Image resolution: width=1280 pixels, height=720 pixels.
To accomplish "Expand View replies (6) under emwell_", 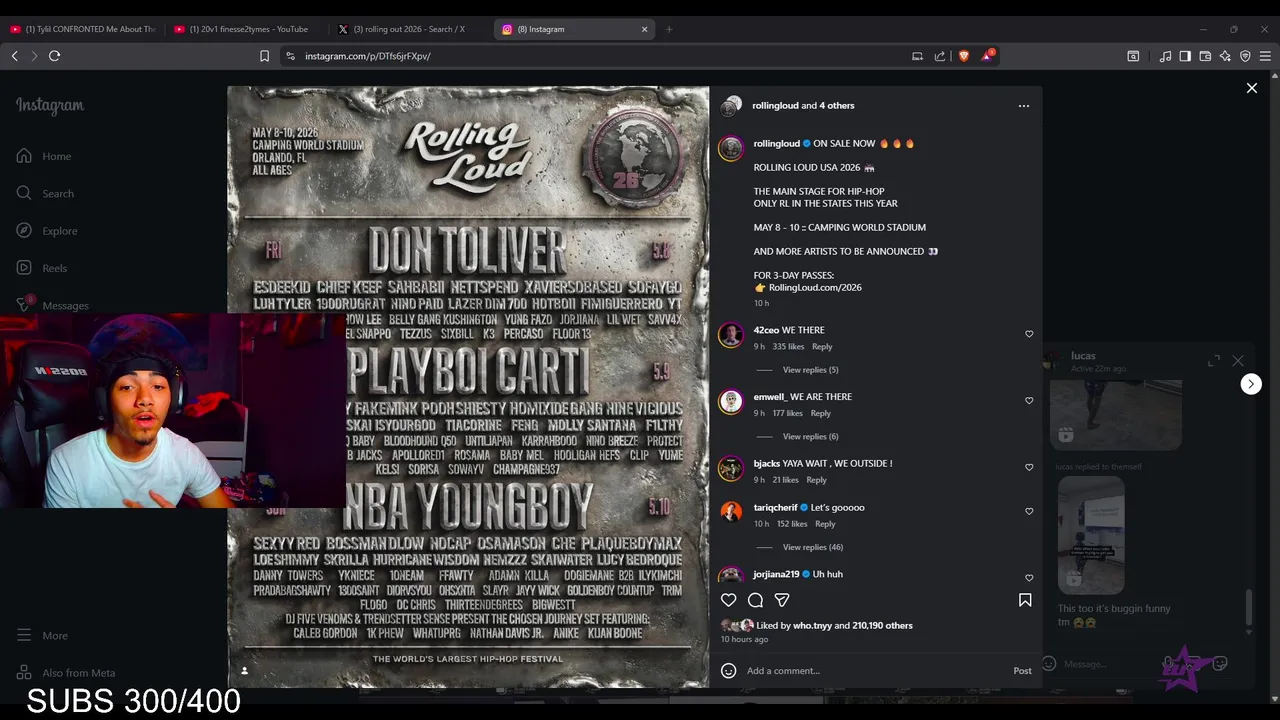I will [x=810, y=436].
